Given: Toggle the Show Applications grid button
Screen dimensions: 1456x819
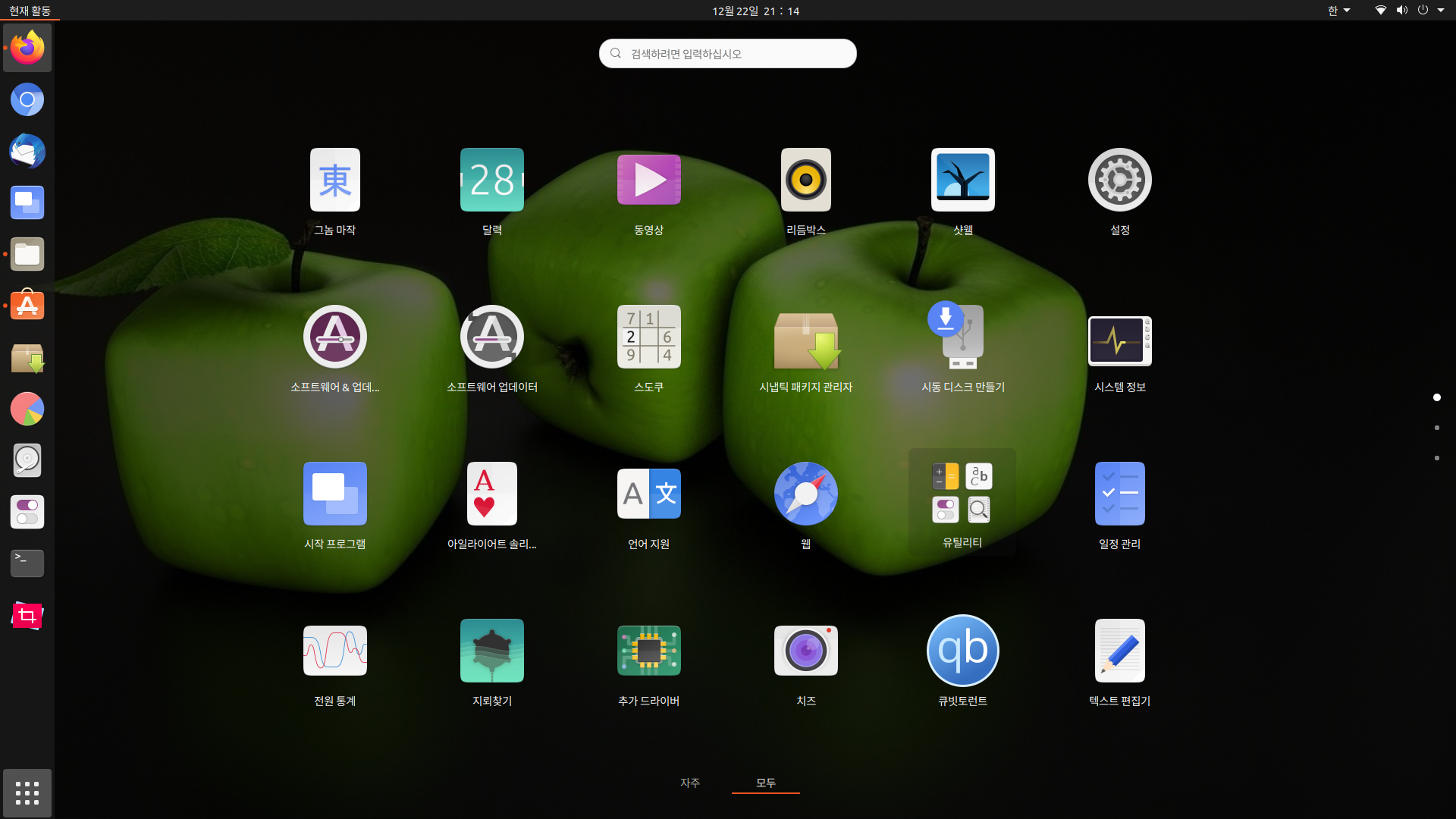Looking at the screenshot, I should click(x=27, y=793).
